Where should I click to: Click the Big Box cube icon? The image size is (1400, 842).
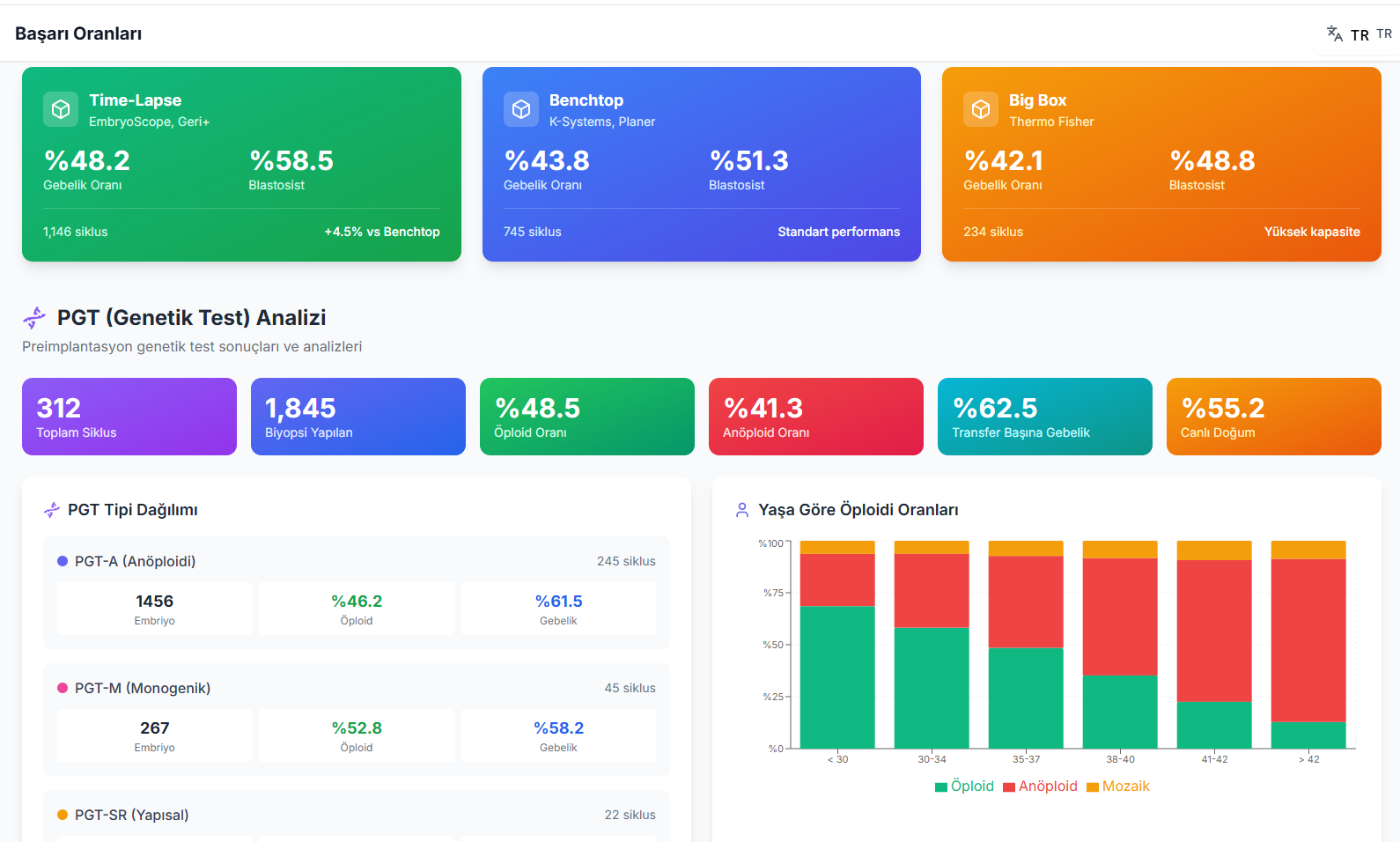pos(981,109)
